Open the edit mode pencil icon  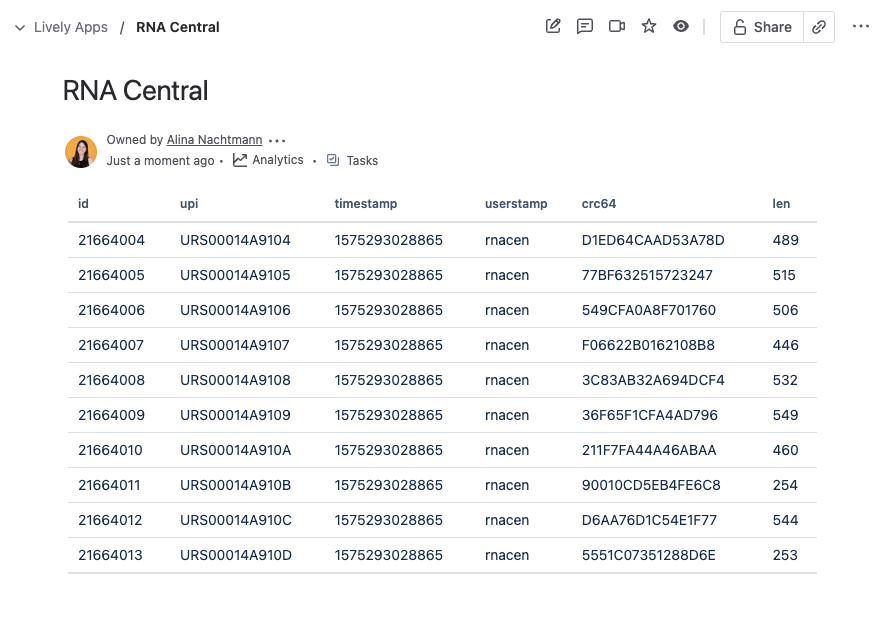coord(553,27)
